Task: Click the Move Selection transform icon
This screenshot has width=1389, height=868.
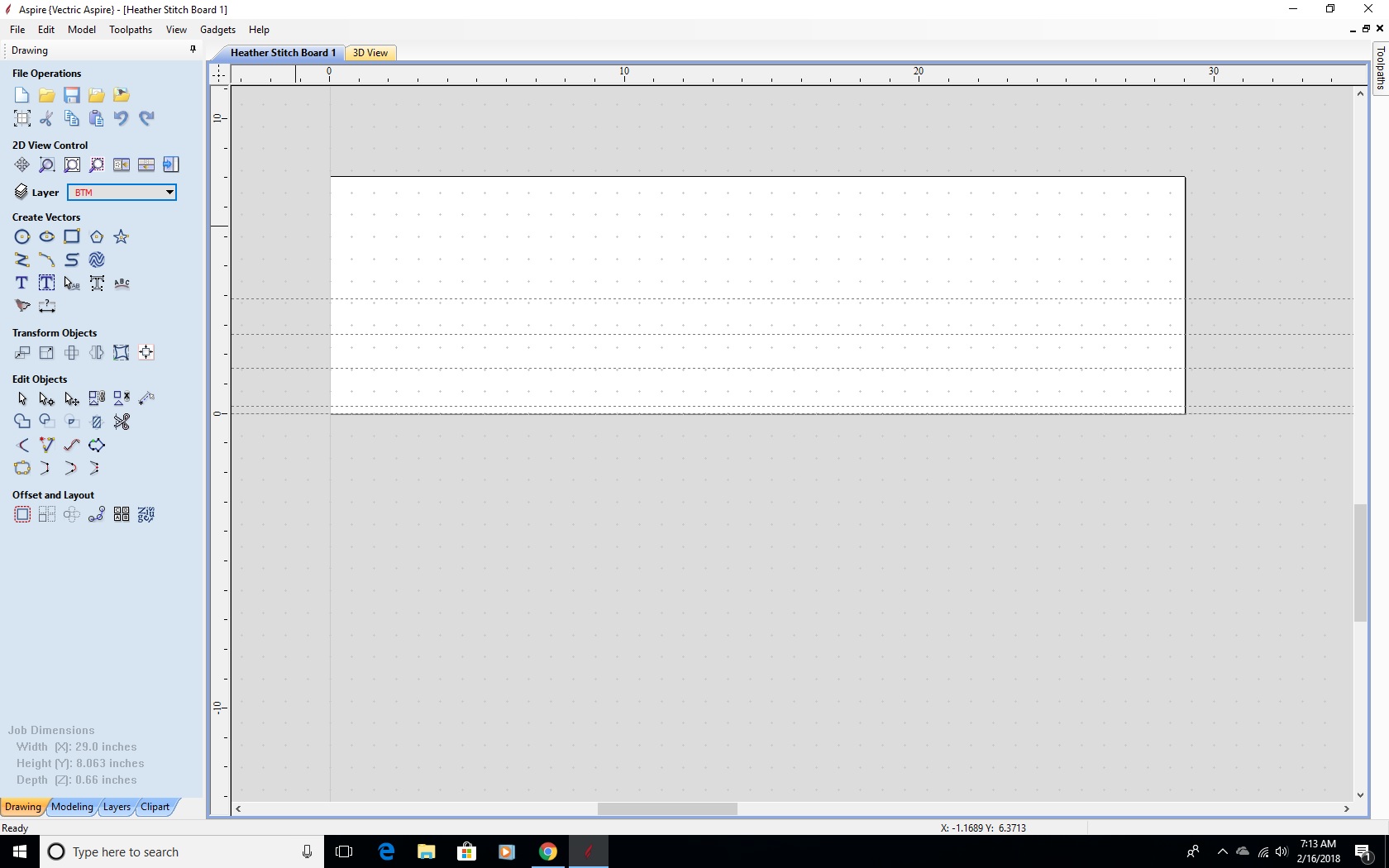Action: coord(22,353)
